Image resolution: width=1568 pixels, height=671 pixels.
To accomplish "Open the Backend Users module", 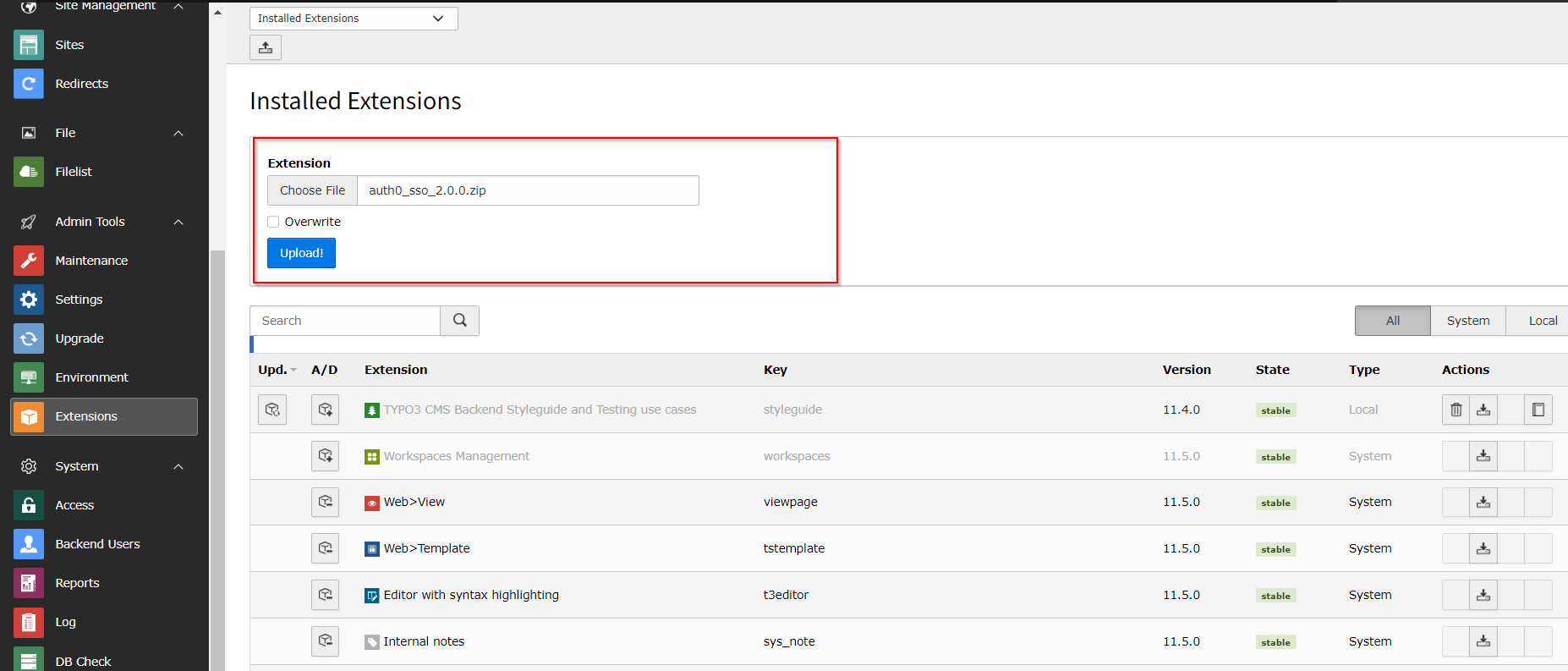I will (97, 544).
